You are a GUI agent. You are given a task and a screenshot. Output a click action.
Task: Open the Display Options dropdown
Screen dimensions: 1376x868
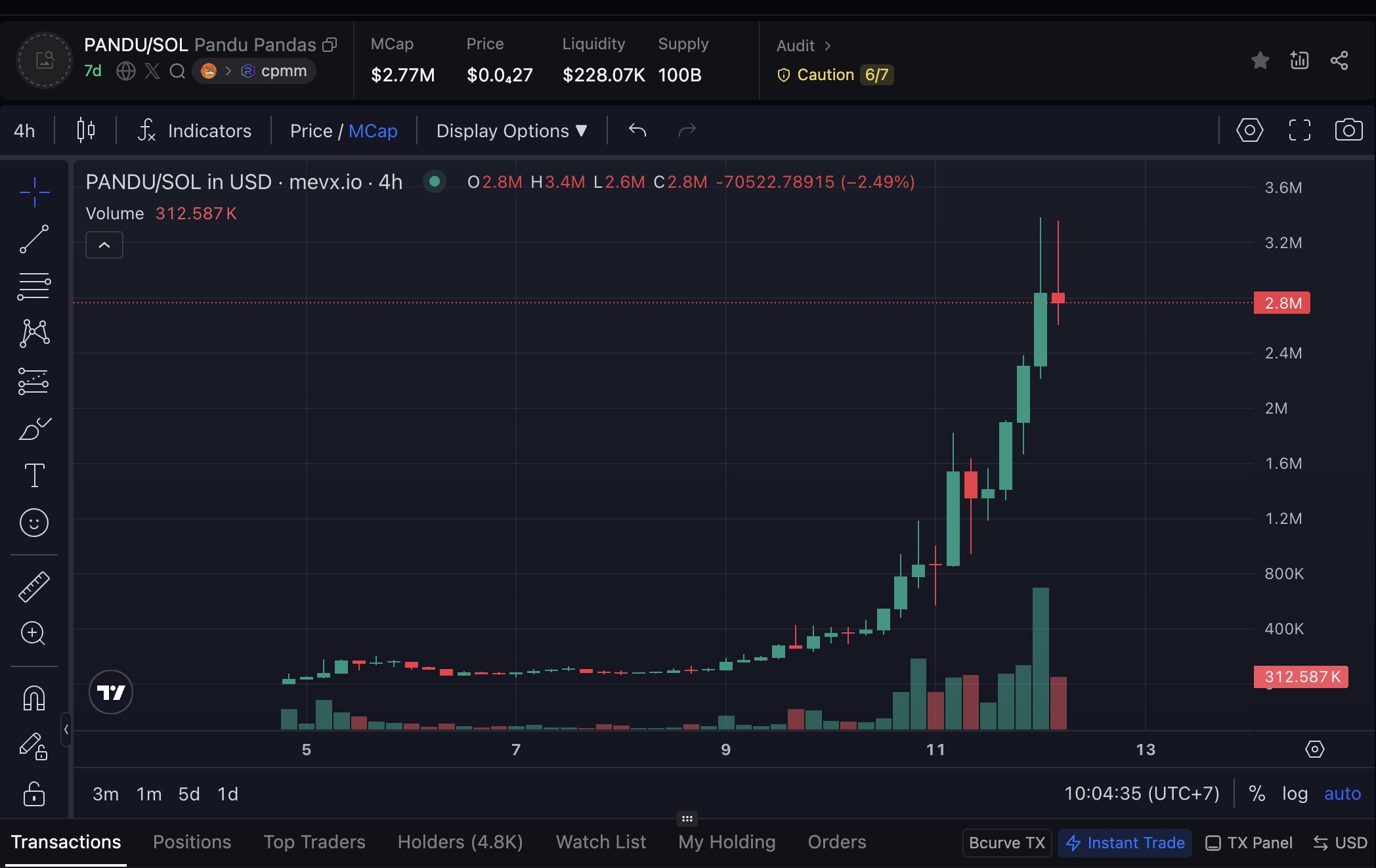(511, 131)
